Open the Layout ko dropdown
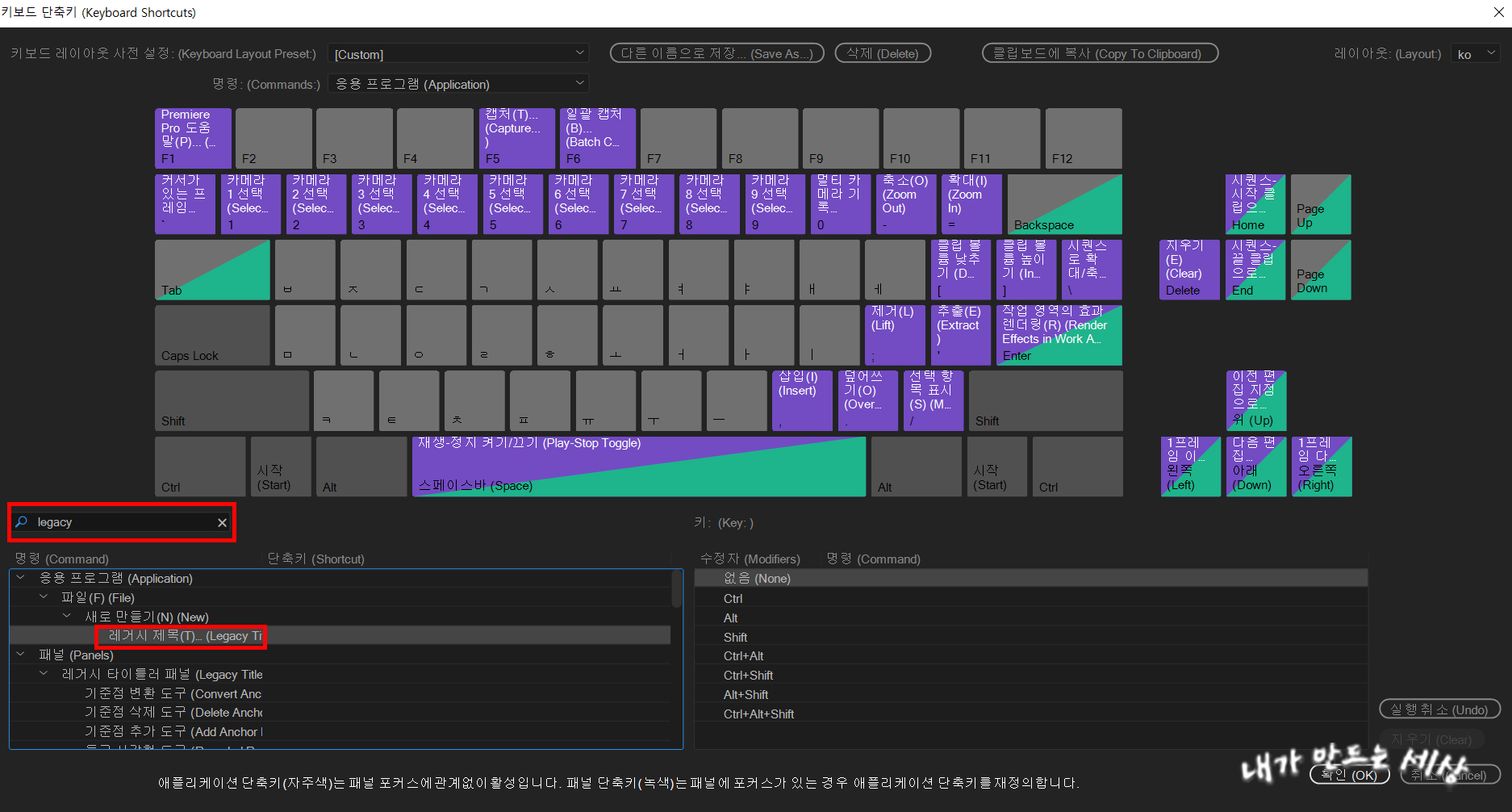Screen dimensions: 1512x812 (1476, 54)
